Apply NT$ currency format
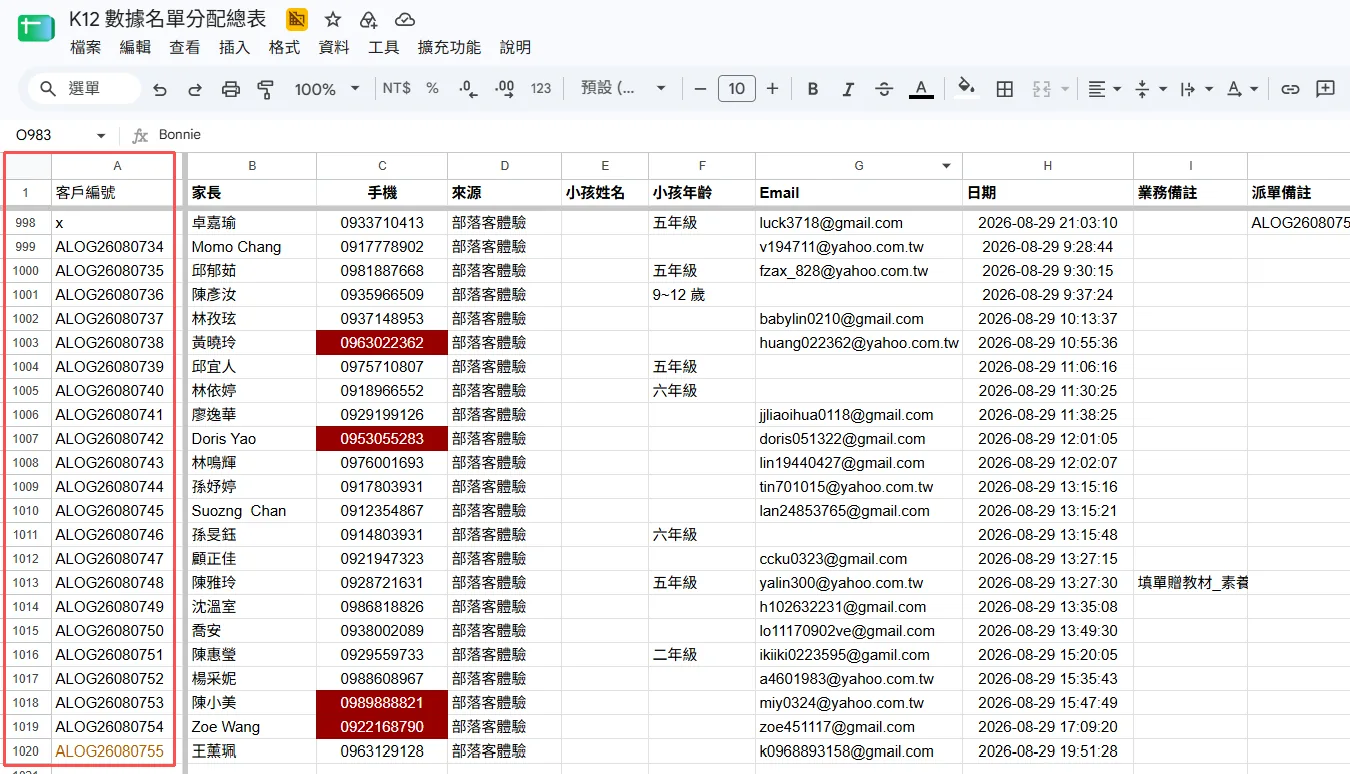The height and width of the screenshot is (774, 1350). (397, 88)
